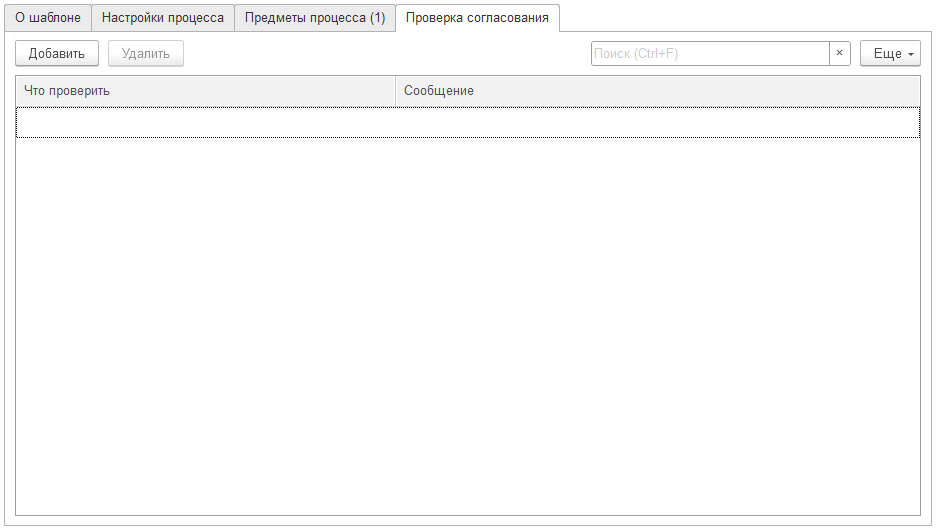Click the Сообщение column header
This screenshot has width=937, height=531.
[439, 91]
